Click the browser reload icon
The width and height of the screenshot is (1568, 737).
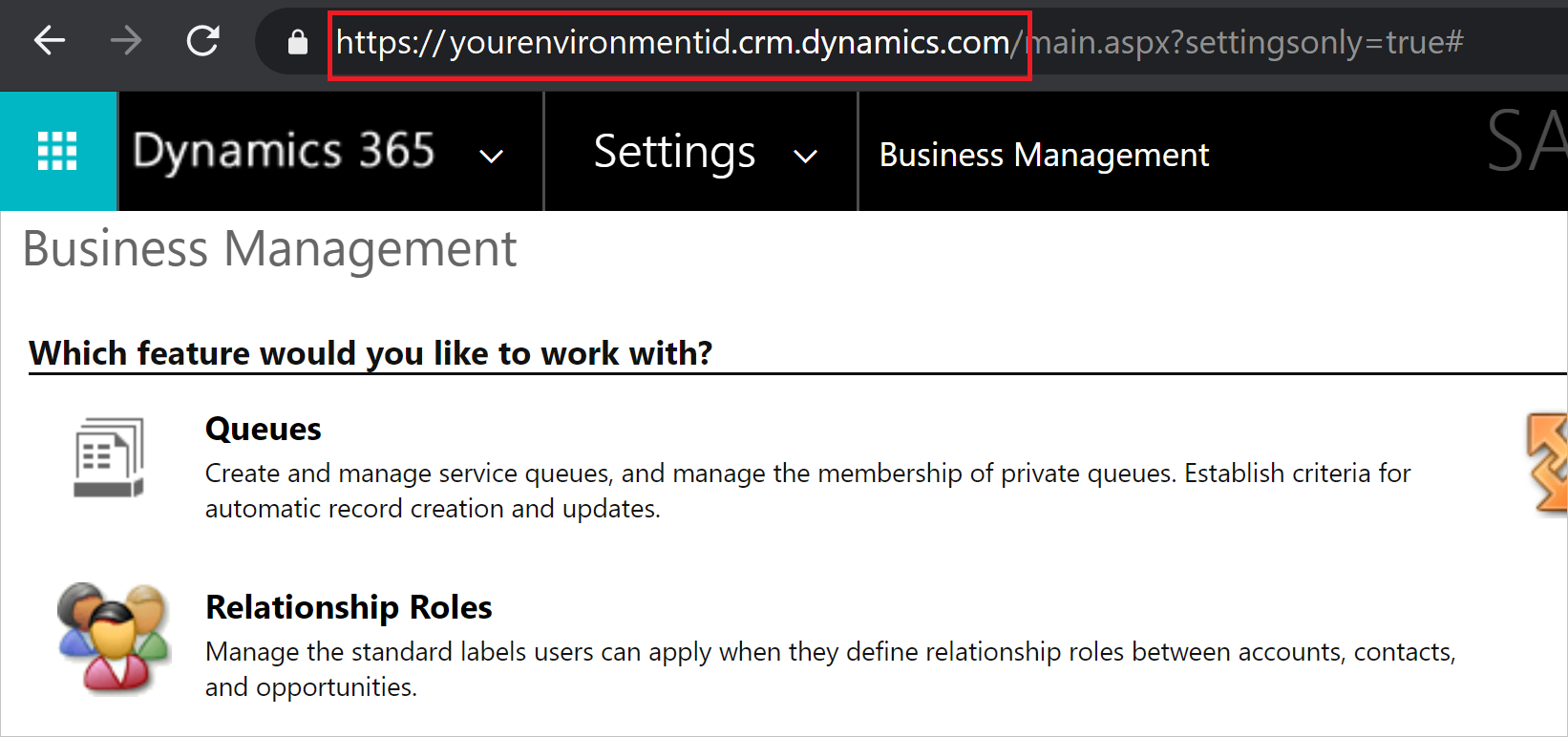(x=202, y=42)
